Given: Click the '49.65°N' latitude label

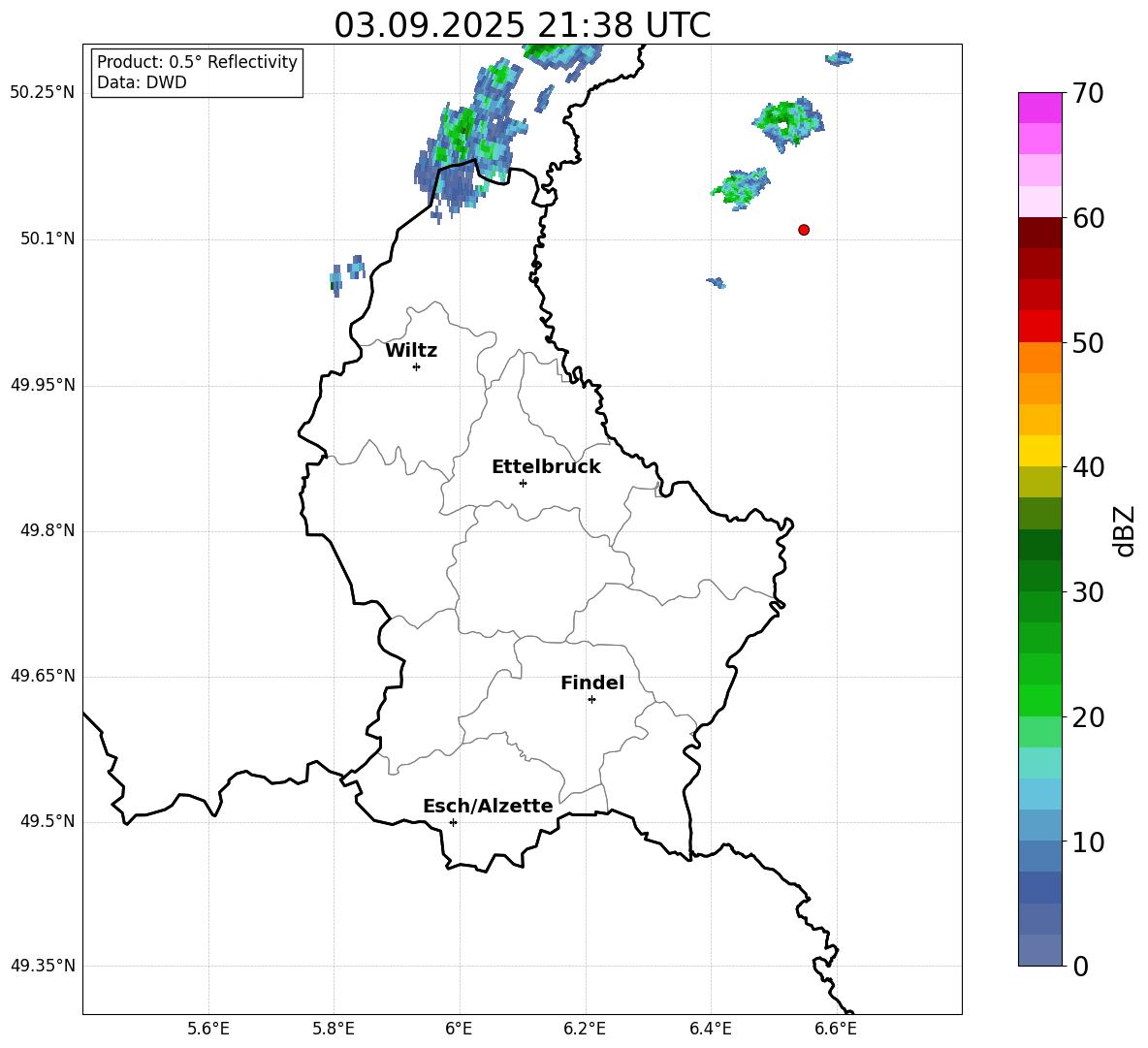Looking at the screenshot, I should pos(43,675).
